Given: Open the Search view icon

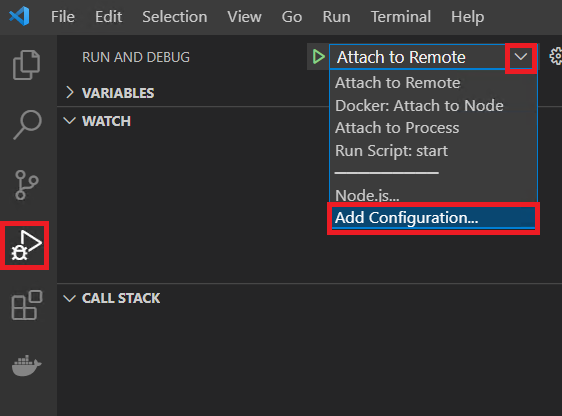Looking at the screenshot, I should 27,125.
